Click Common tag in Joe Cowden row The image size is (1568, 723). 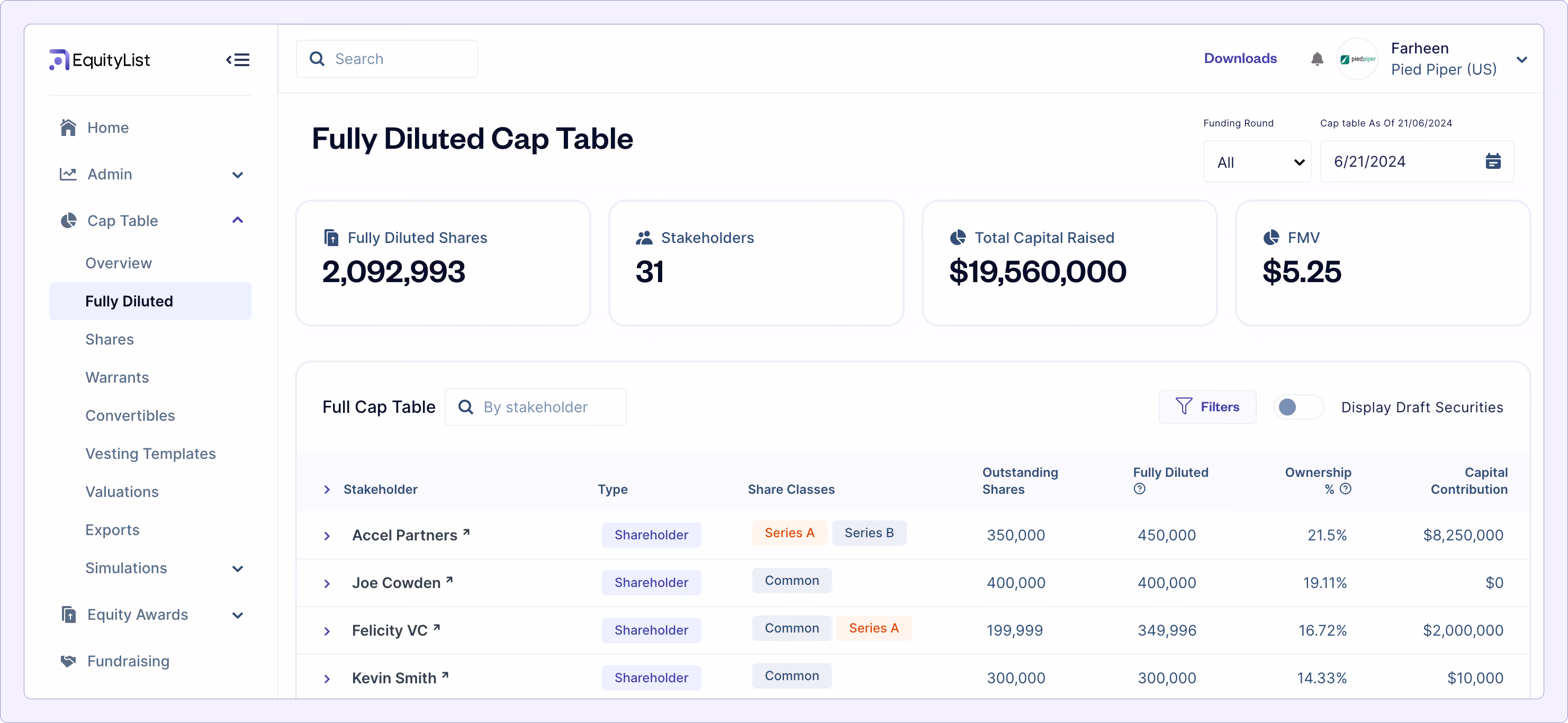(x=792, y=581)
